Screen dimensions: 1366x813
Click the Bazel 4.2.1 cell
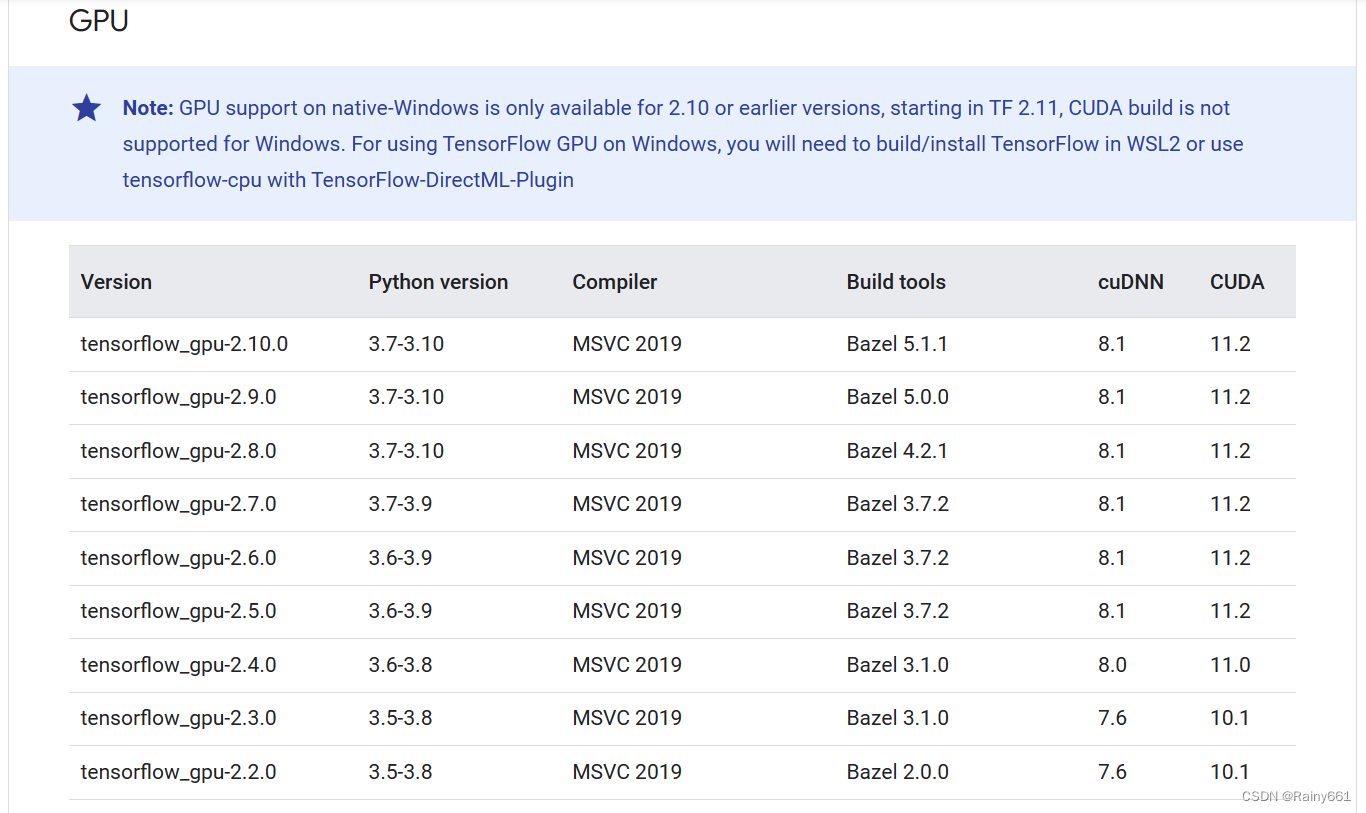897,451
